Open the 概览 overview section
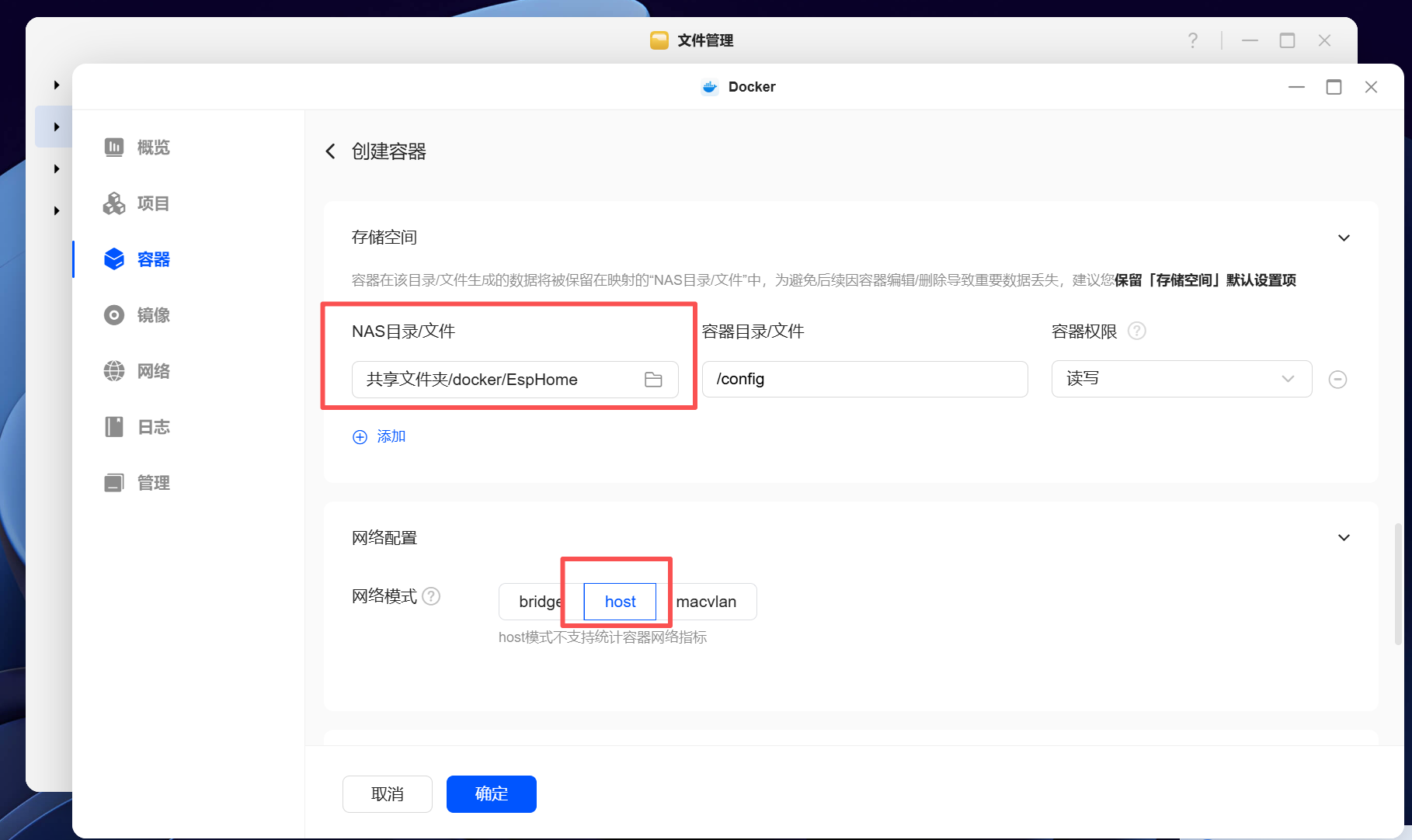1412x840 pixels. click(x=137, y=148)
